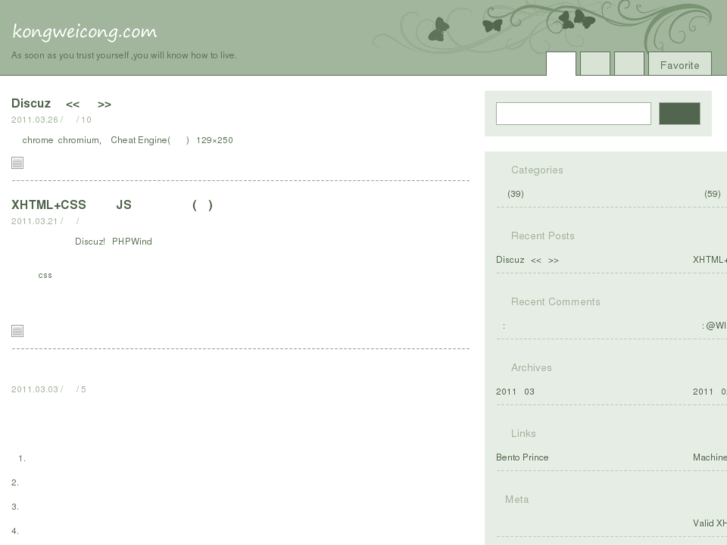The image size is (727, 545).
Task: Select the blank tab beside Favorite
Action: [x=629, y=64]
